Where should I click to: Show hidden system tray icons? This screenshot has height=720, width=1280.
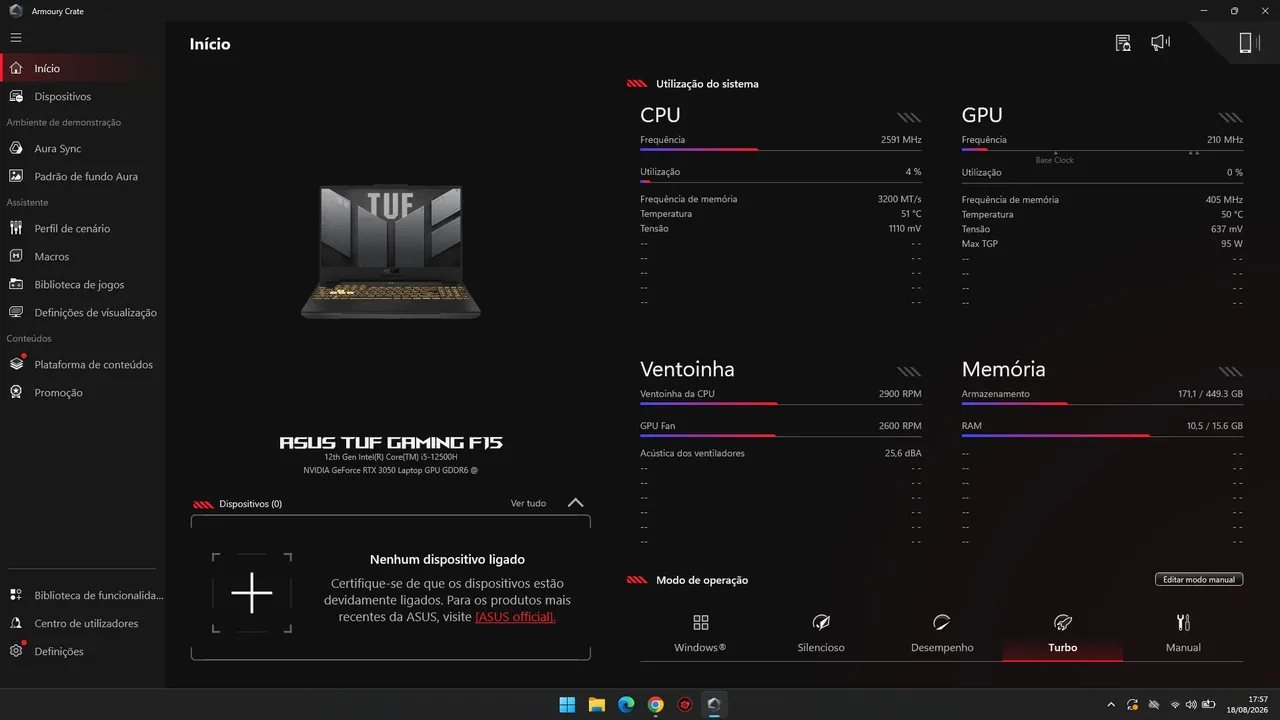[1111, 704]
